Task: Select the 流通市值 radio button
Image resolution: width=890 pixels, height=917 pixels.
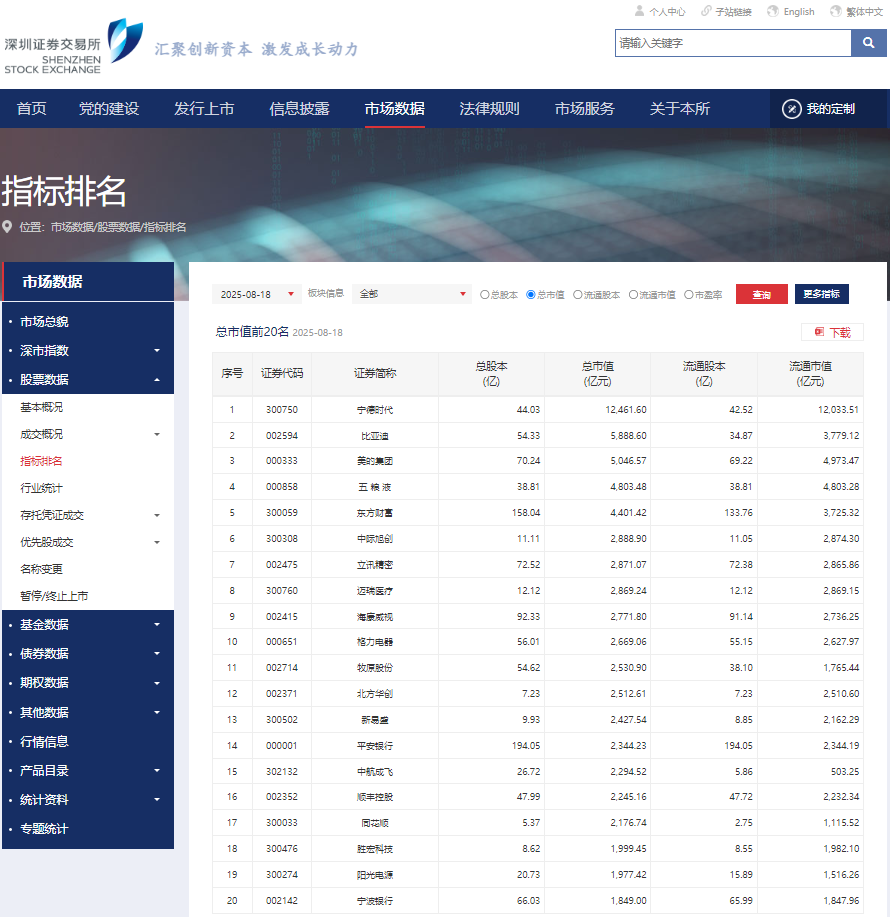Action: [x=633, y=295]
